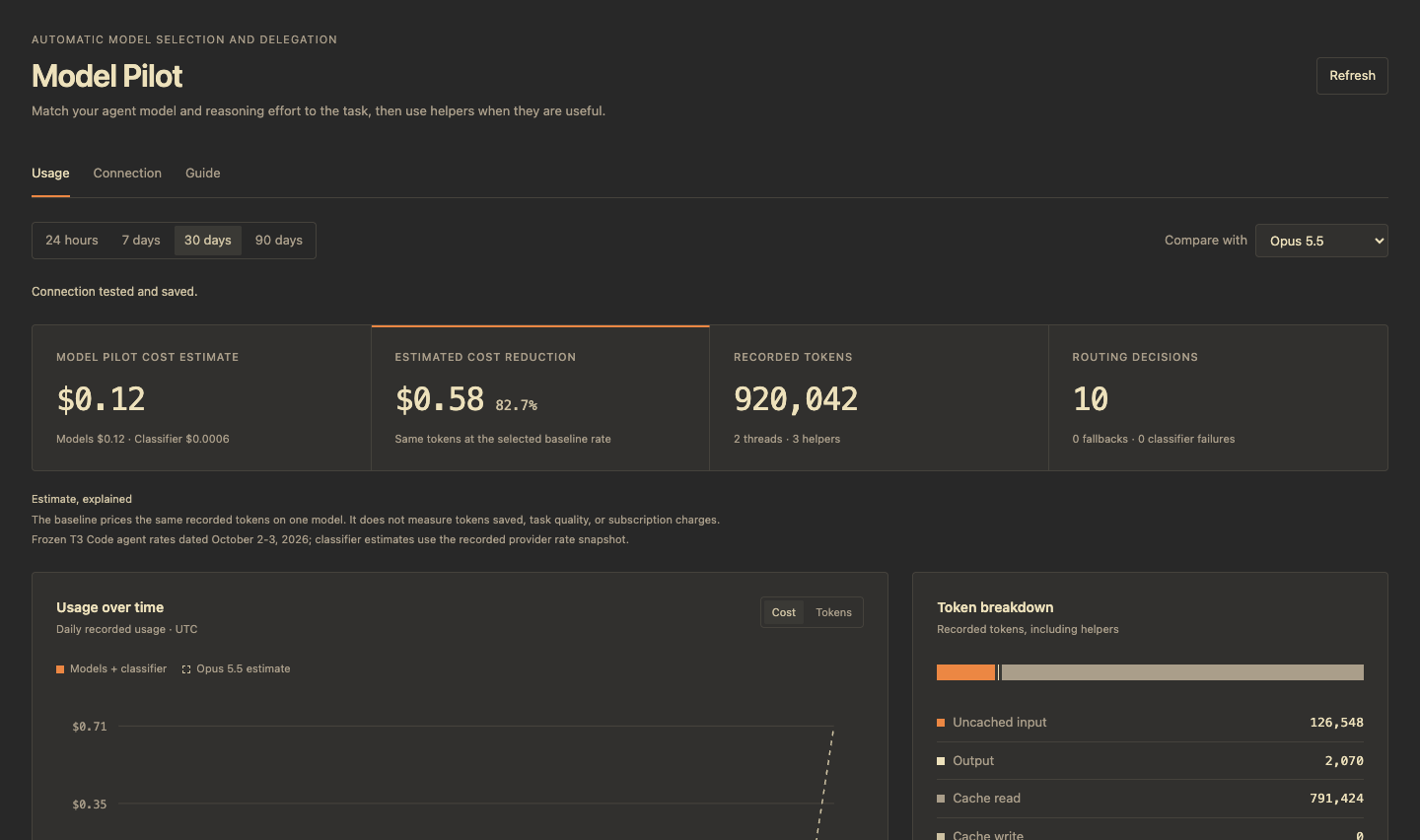Click 'Daily recorded usage · UTC' subtitle
The height and width of the screenshot is (840, 1420).
tap(127, 629)
